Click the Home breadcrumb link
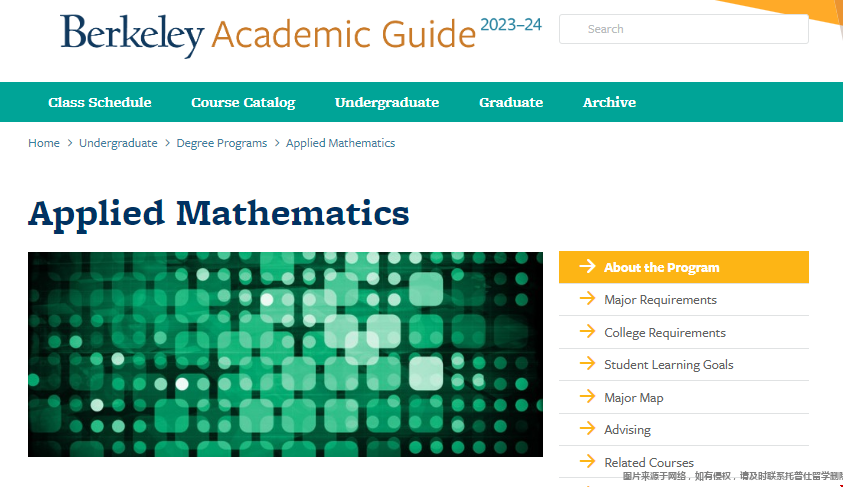This screenshot has width=843, height=487. click(44, 143)
